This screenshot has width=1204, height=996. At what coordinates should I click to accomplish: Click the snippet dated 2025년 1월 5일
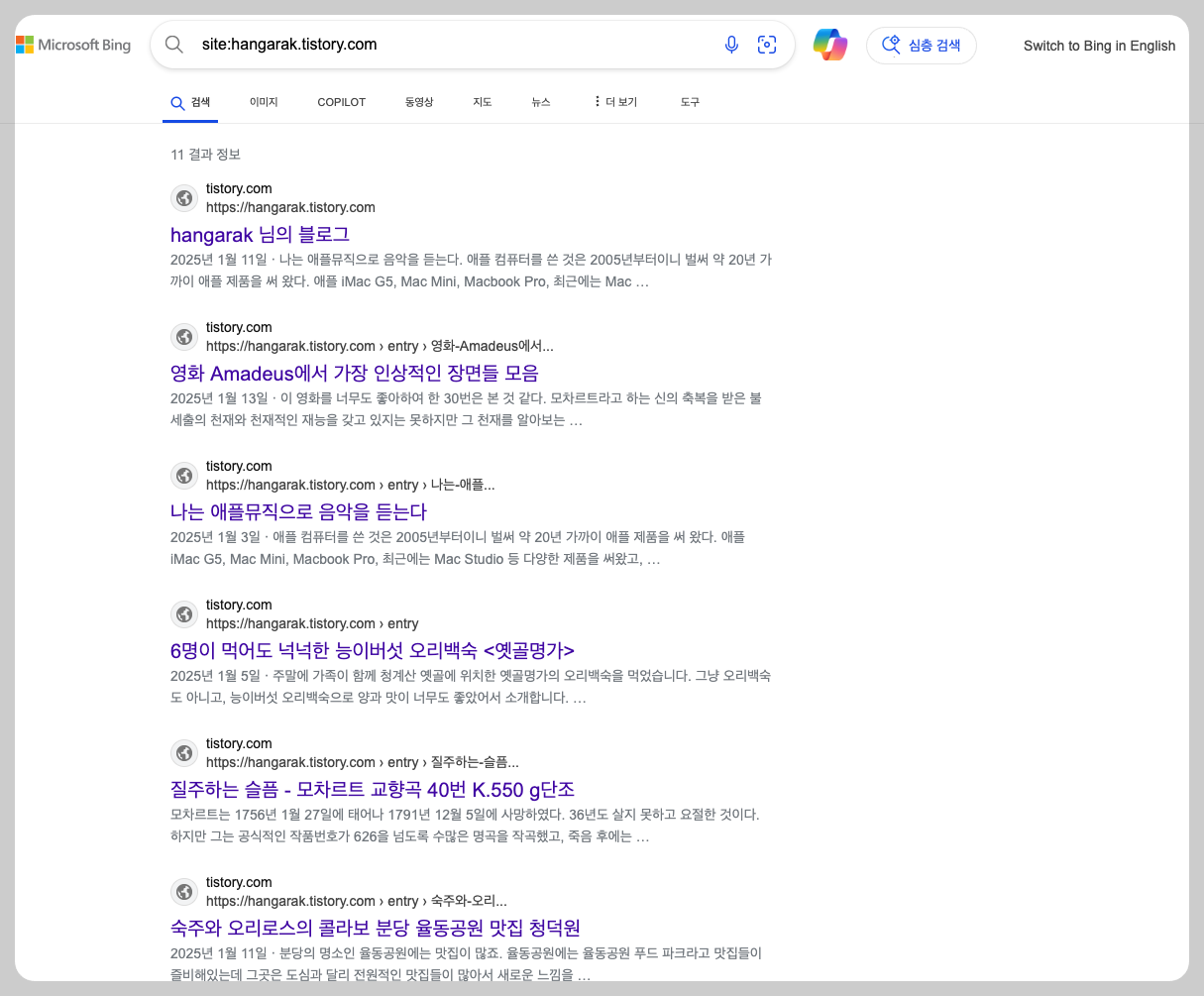(471, 687)
